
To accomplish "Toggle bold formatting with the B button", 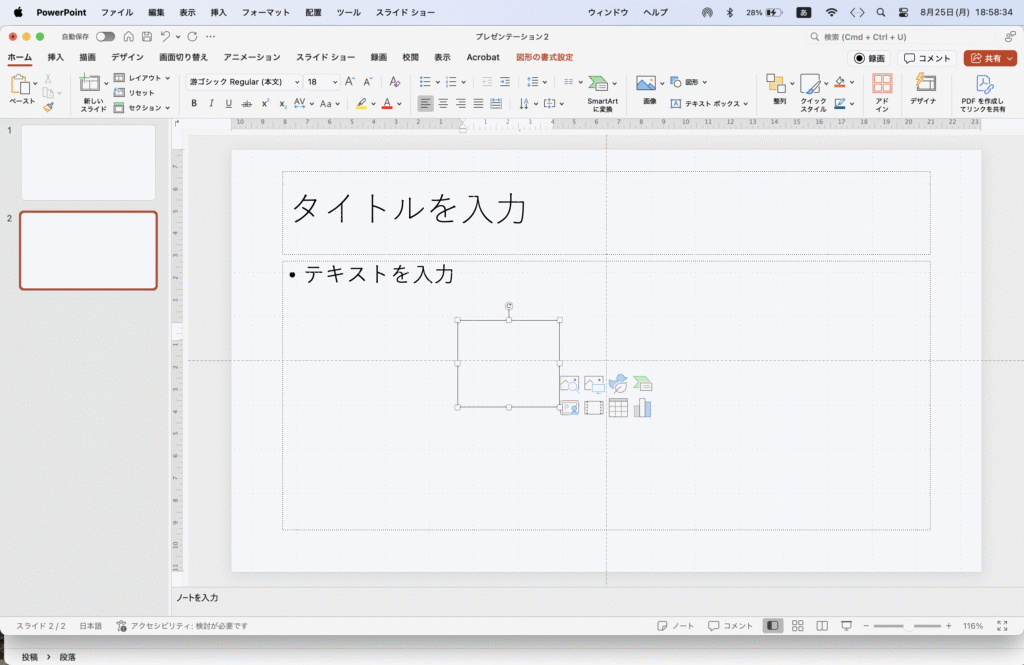I will tap(194, 103).
